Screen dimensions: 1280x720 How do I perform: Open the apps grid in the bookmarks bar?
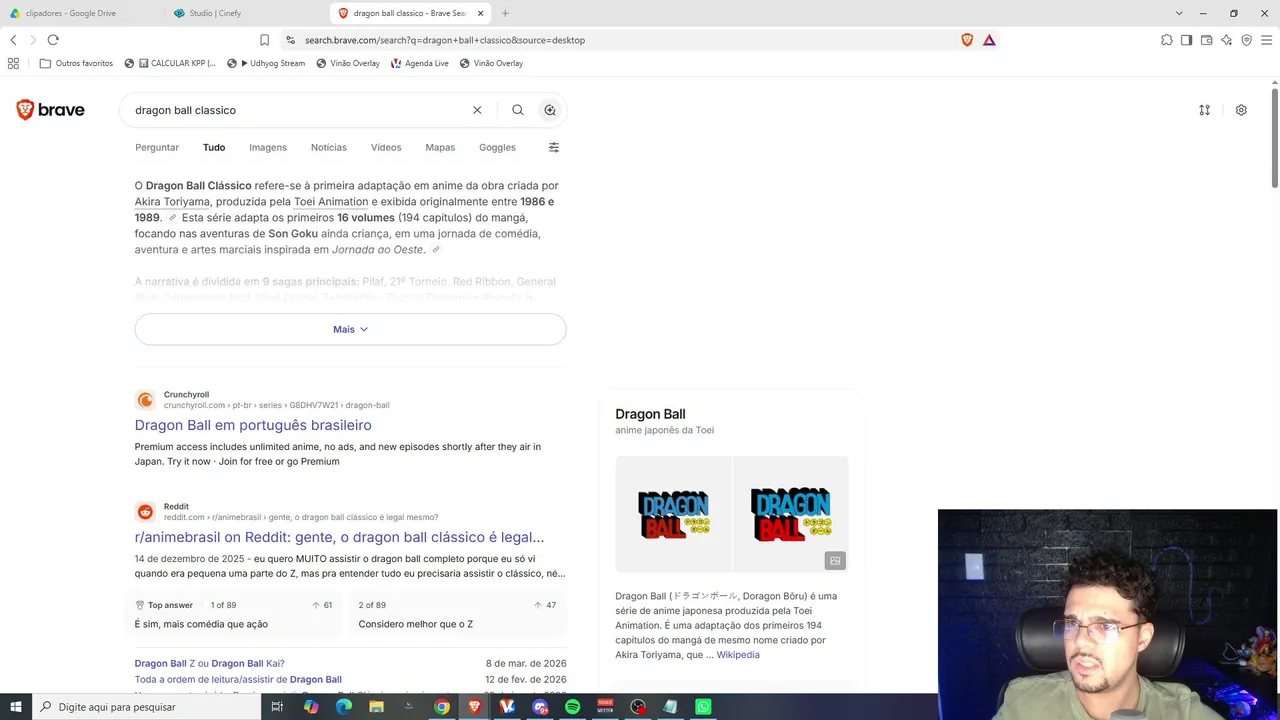(13, 63)
